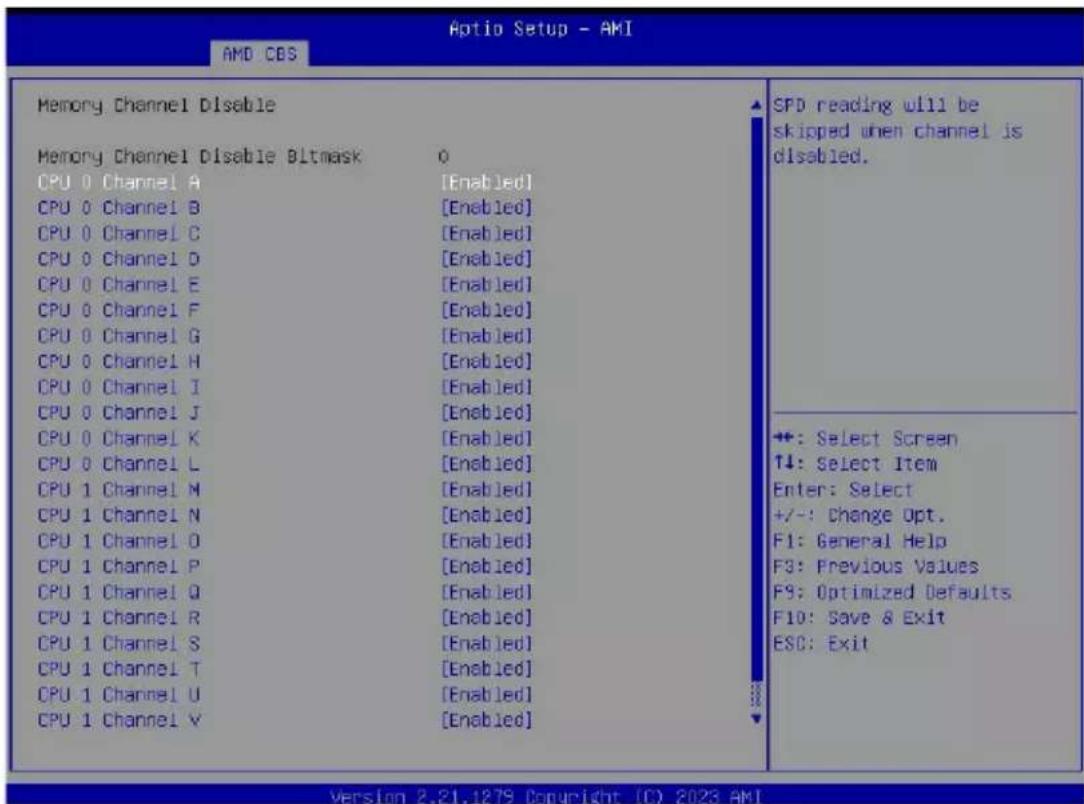1084x804 pixels.
Task: Click the Aptio Setup - AMI title
Action: click(541, 29)
